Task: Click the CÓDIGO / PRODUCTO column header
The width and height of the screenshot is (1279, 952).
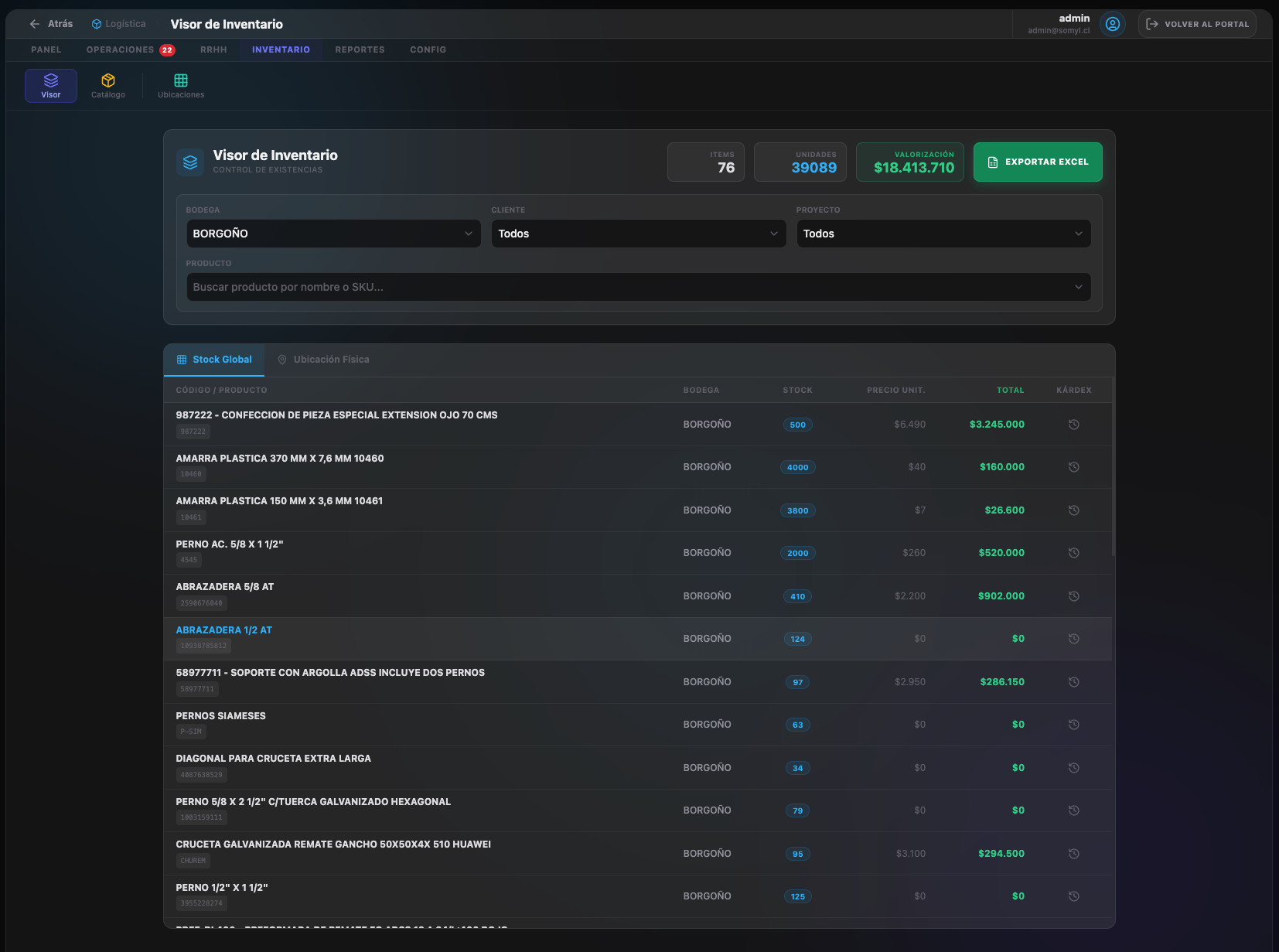Action: [221, 391]
